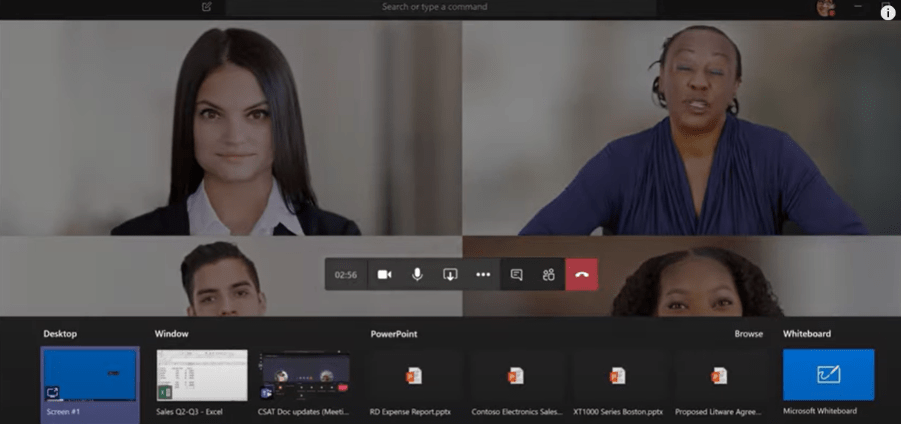
Task: Click the Whiteboard section heading
Action: pos(807,334)
